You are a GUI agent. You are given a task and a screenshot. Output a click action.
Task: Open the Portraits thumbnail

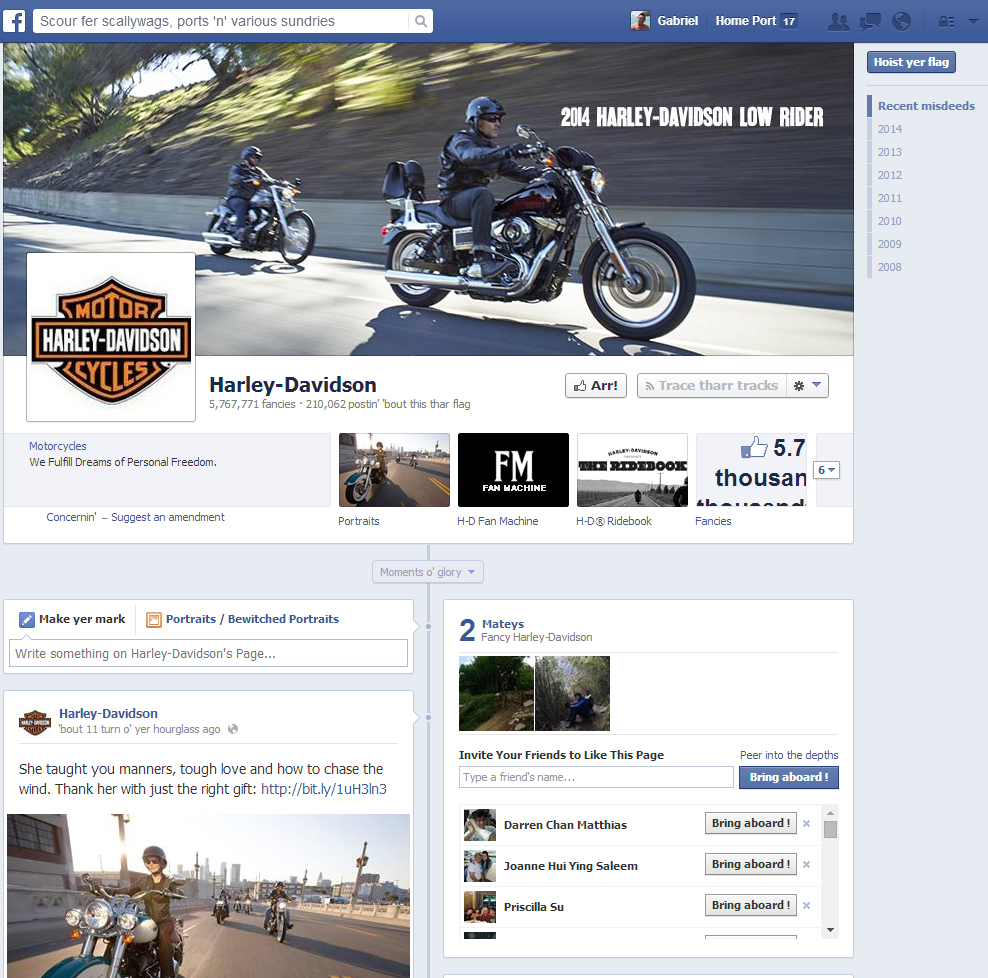click(394, 469)
